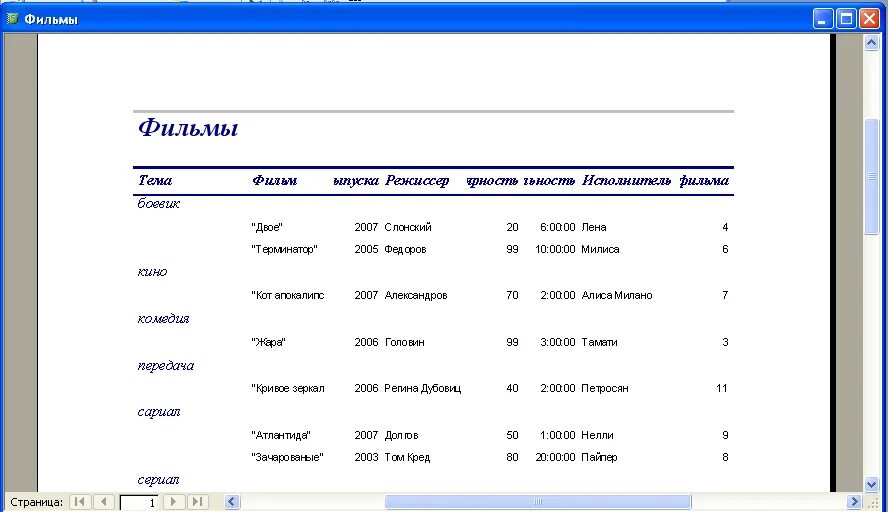Maximize the Фильмы window

point(846,19)
